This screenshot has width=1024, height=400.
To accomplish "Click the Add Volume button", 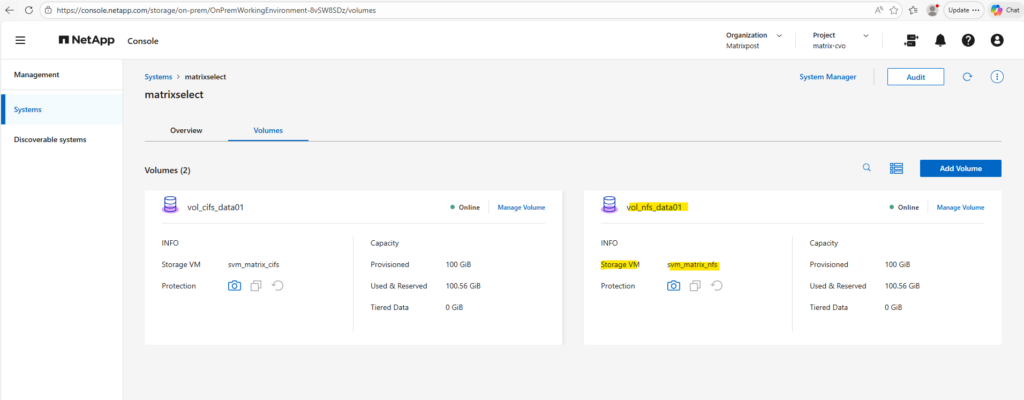I will click(x=960, y=169).
